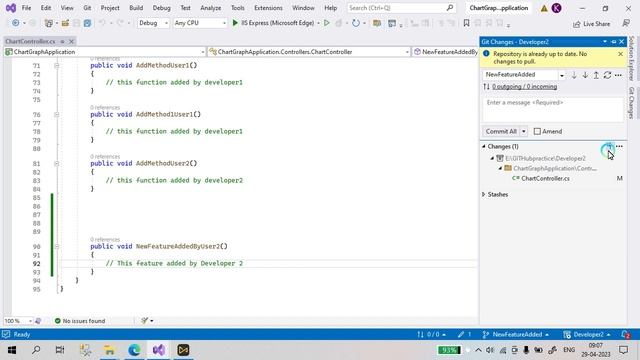Open the Git menu
Screen dimensions: 640x360
click(x=87, y=8)
